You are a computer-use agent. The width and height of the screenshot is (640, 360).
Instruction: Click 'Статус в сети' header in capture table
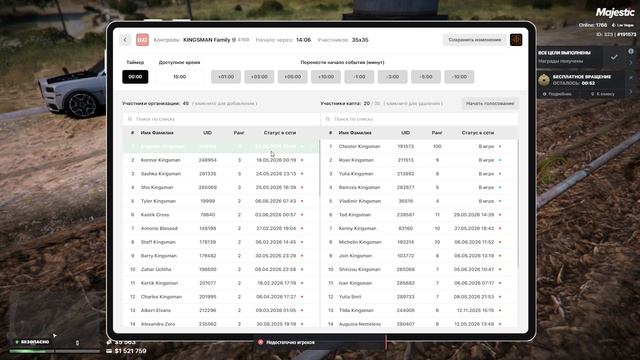pyautogui.click(x=478, y=133)
